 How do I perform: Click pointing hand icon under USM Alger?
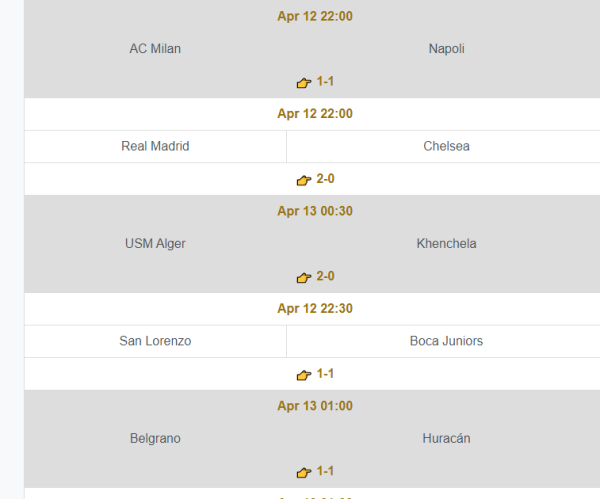pos(304,277)
